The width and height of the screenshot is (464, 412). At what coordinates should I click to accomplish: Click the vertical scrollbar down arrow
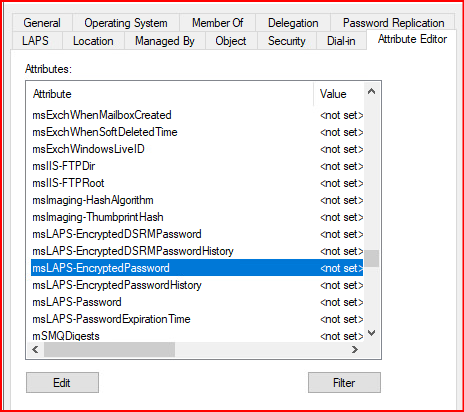[x=372, y=333]
